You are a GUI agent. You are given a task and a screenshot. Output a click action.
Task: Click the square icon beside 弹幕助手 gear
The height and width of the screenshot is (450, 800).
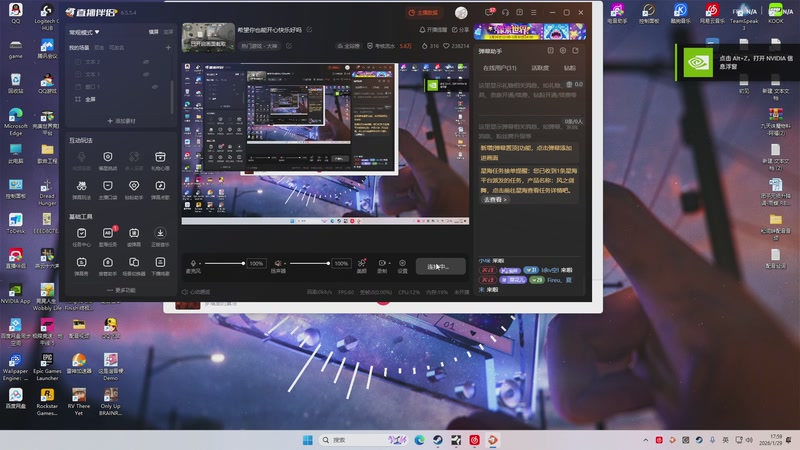[x=550, y=51]
